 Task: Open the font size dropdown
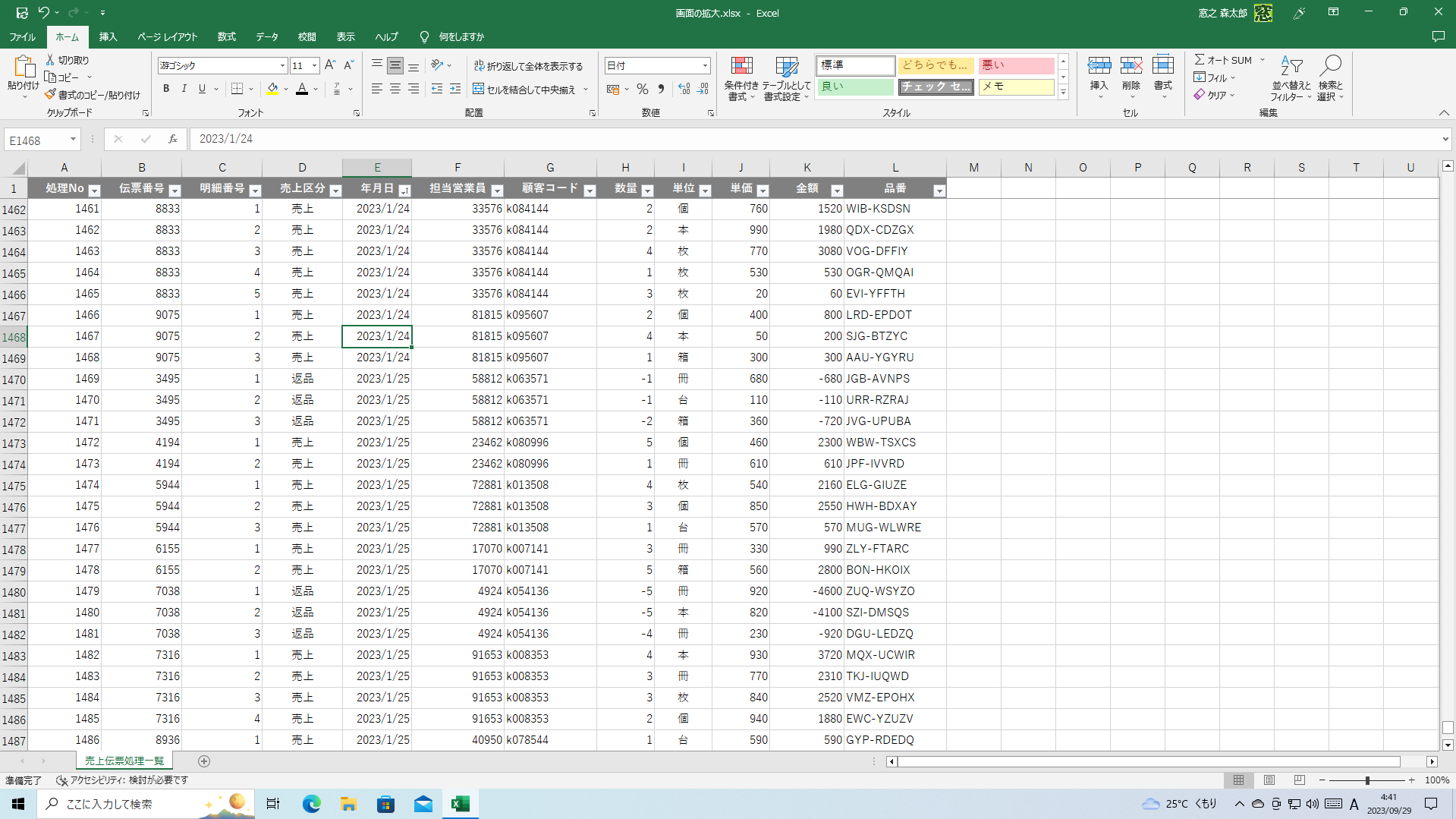pos(314,65)
